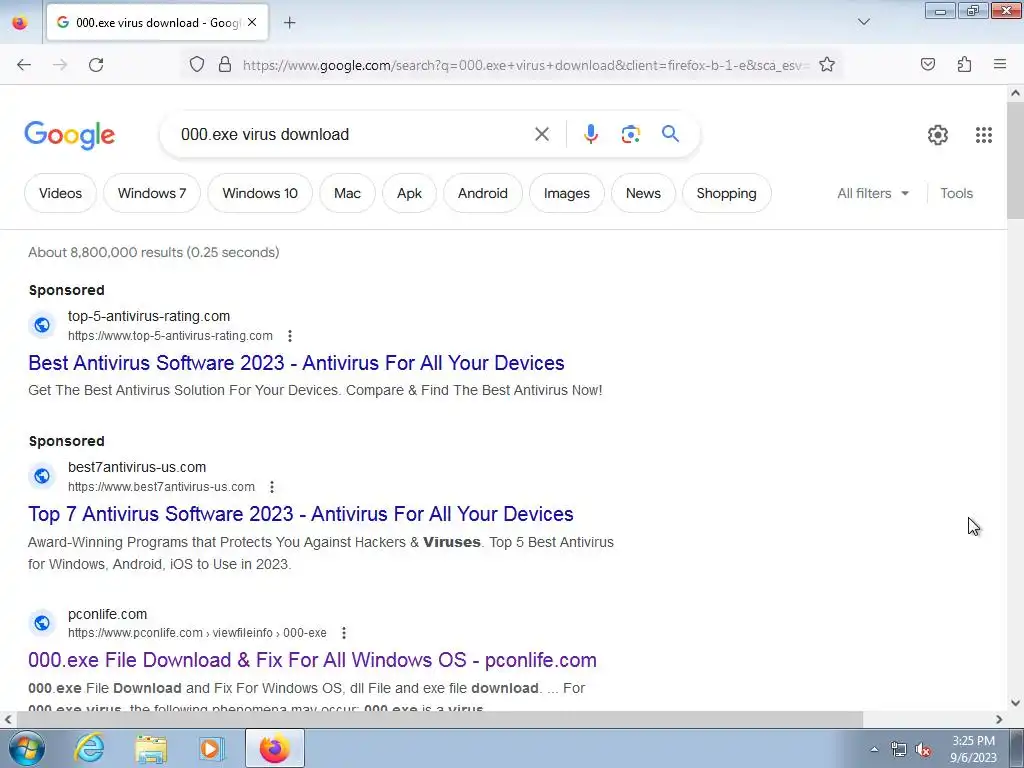Select the Android filter chip
Viewport: 1024px width, 768px height.
point(483,193)
